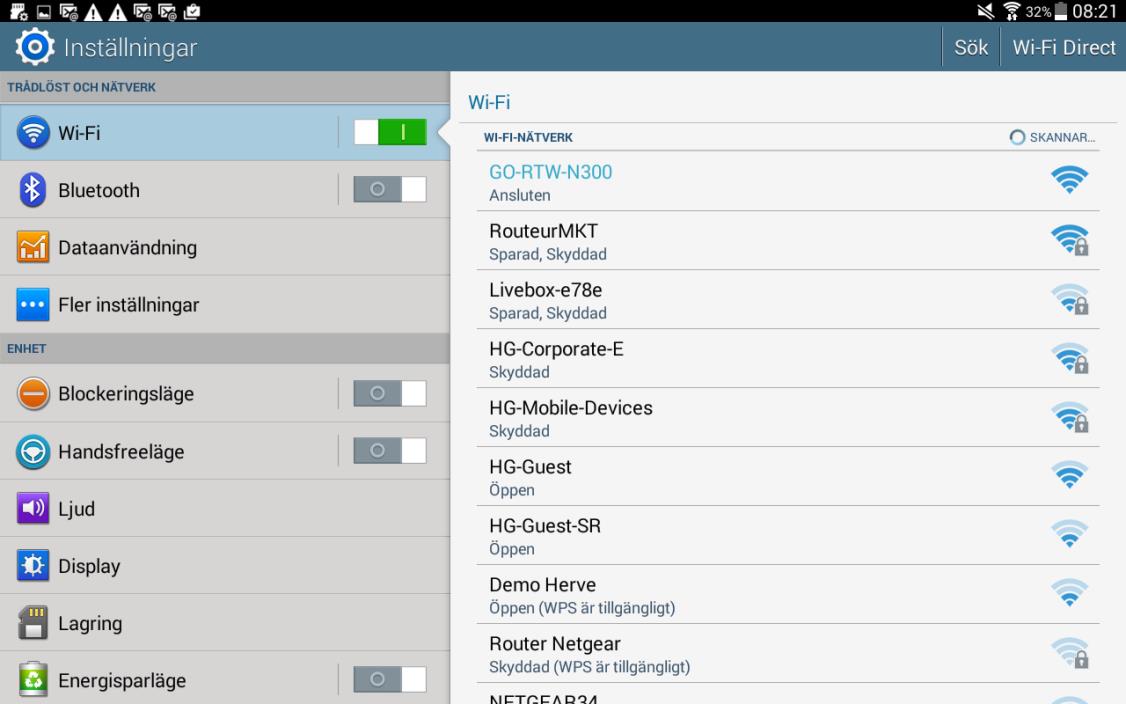This screenshot has height=704, width=1126.
Task: Open Lagring settings
Action: [225, 623]
